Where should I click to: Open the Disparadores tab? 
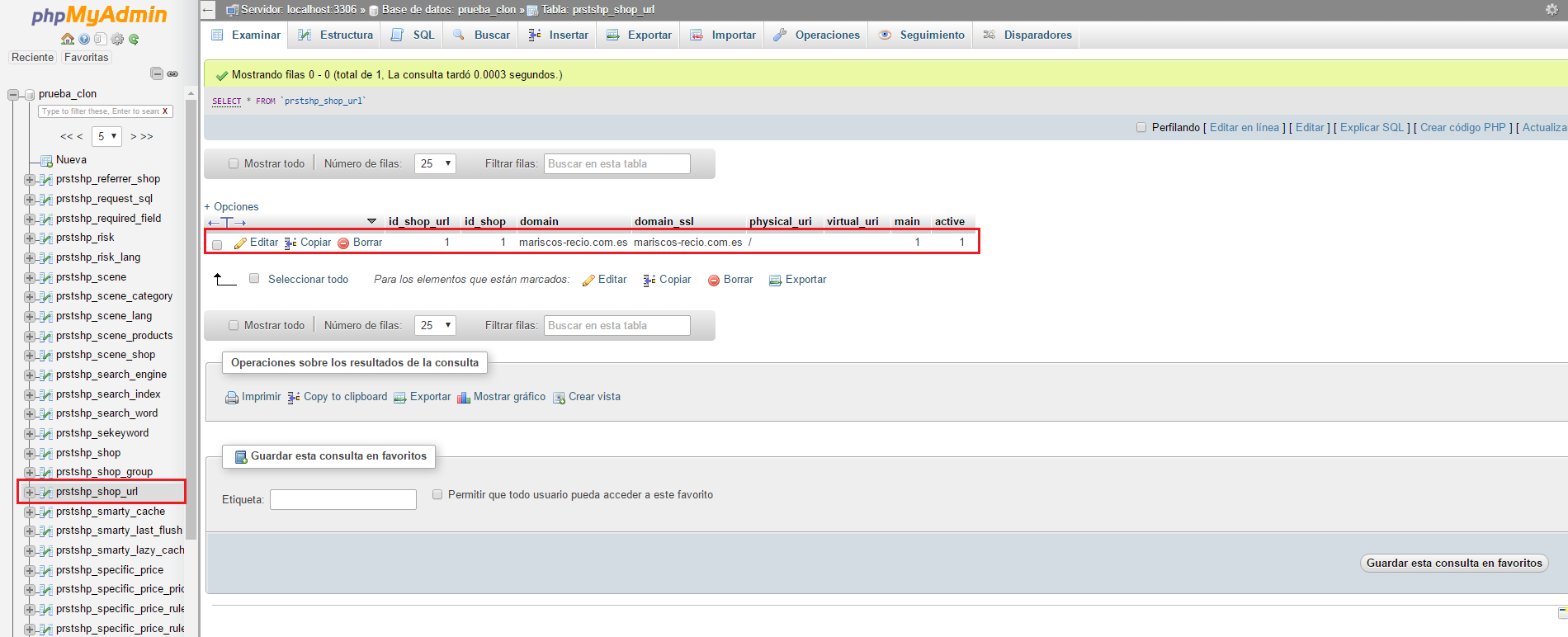click(x=1027, y=35)
